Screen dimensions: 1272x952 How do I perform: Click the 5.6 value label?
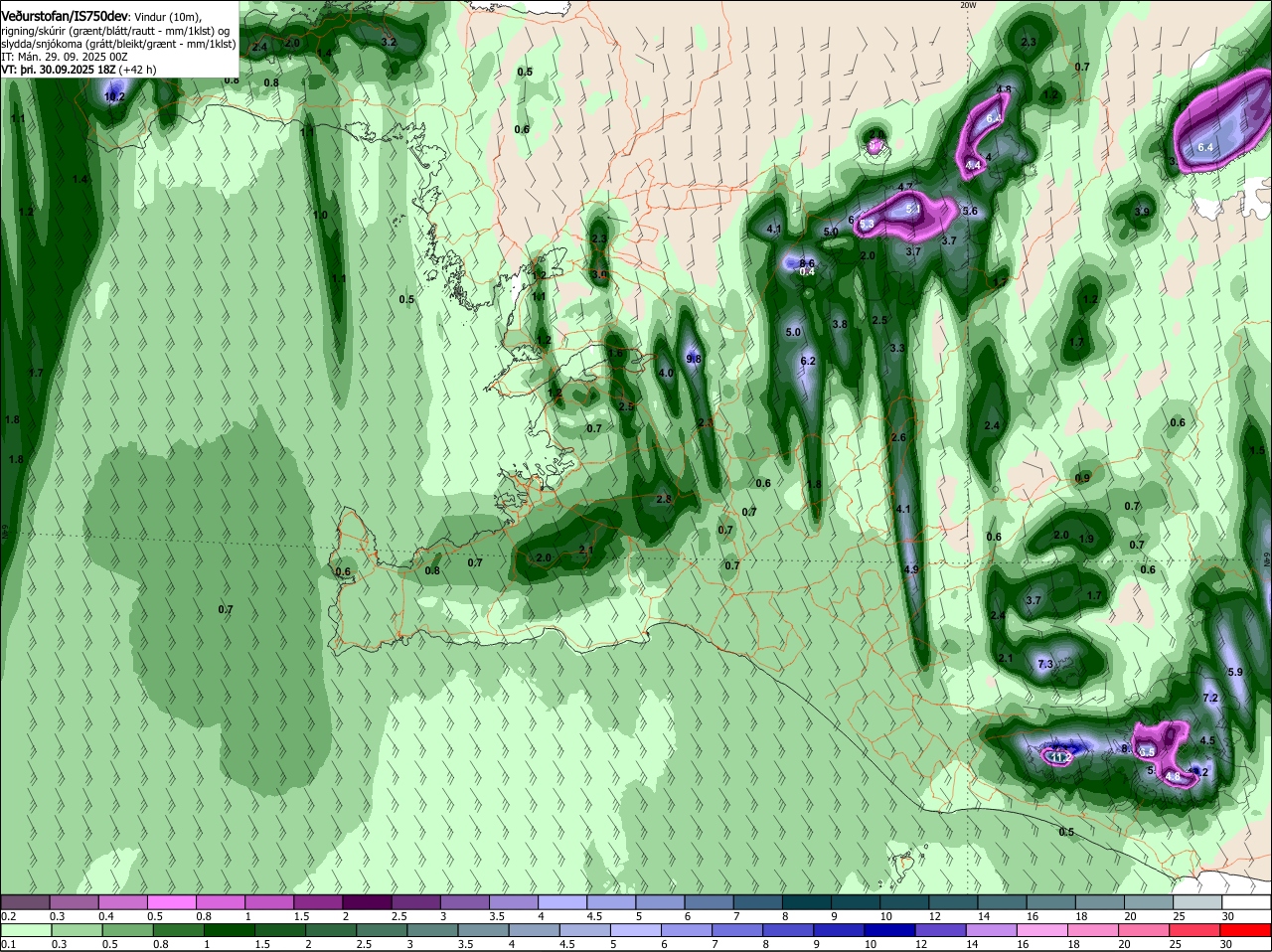pyautogui.click(x=970, y=211)
